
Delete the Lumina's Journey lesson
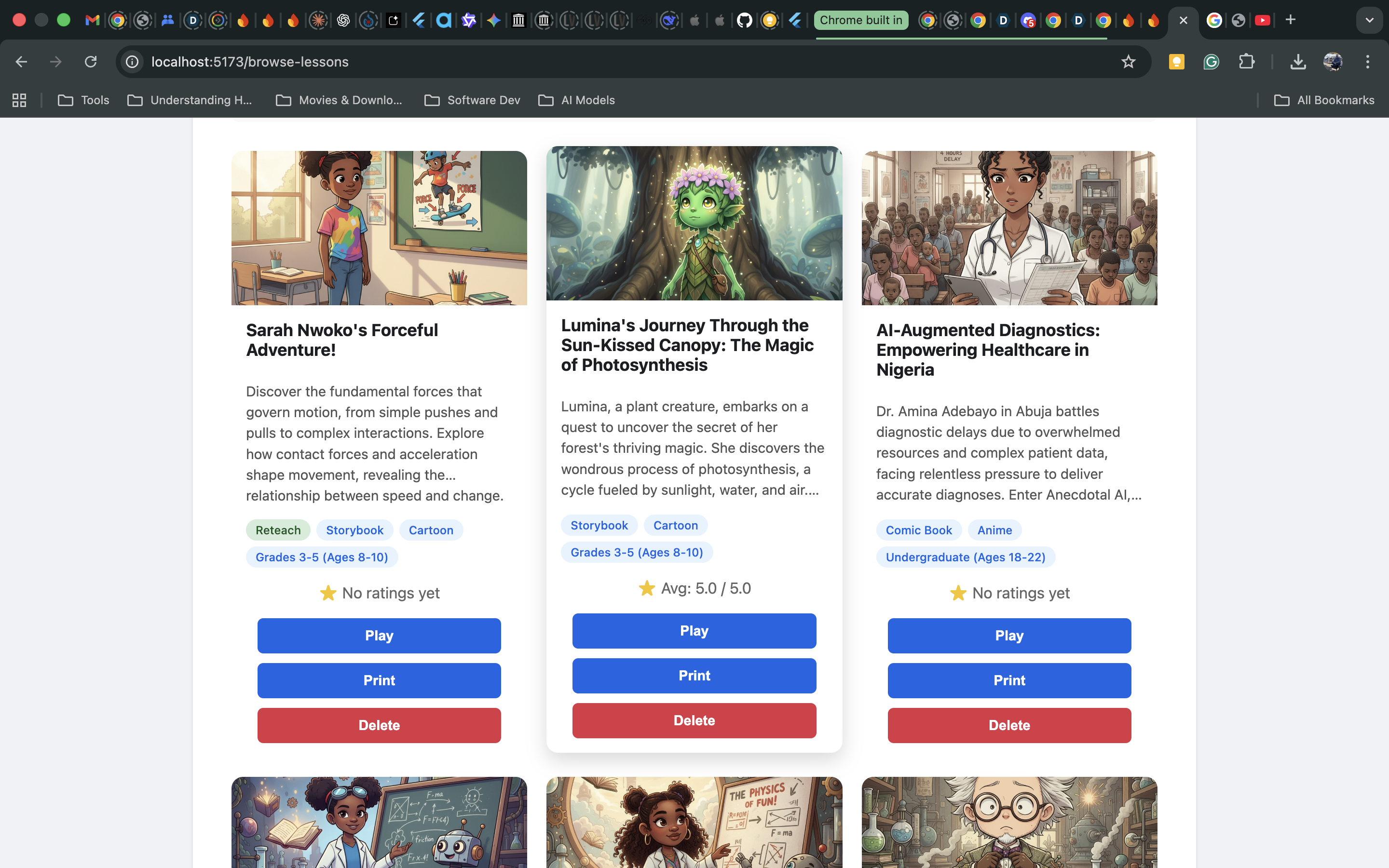(x=694, y=720)
